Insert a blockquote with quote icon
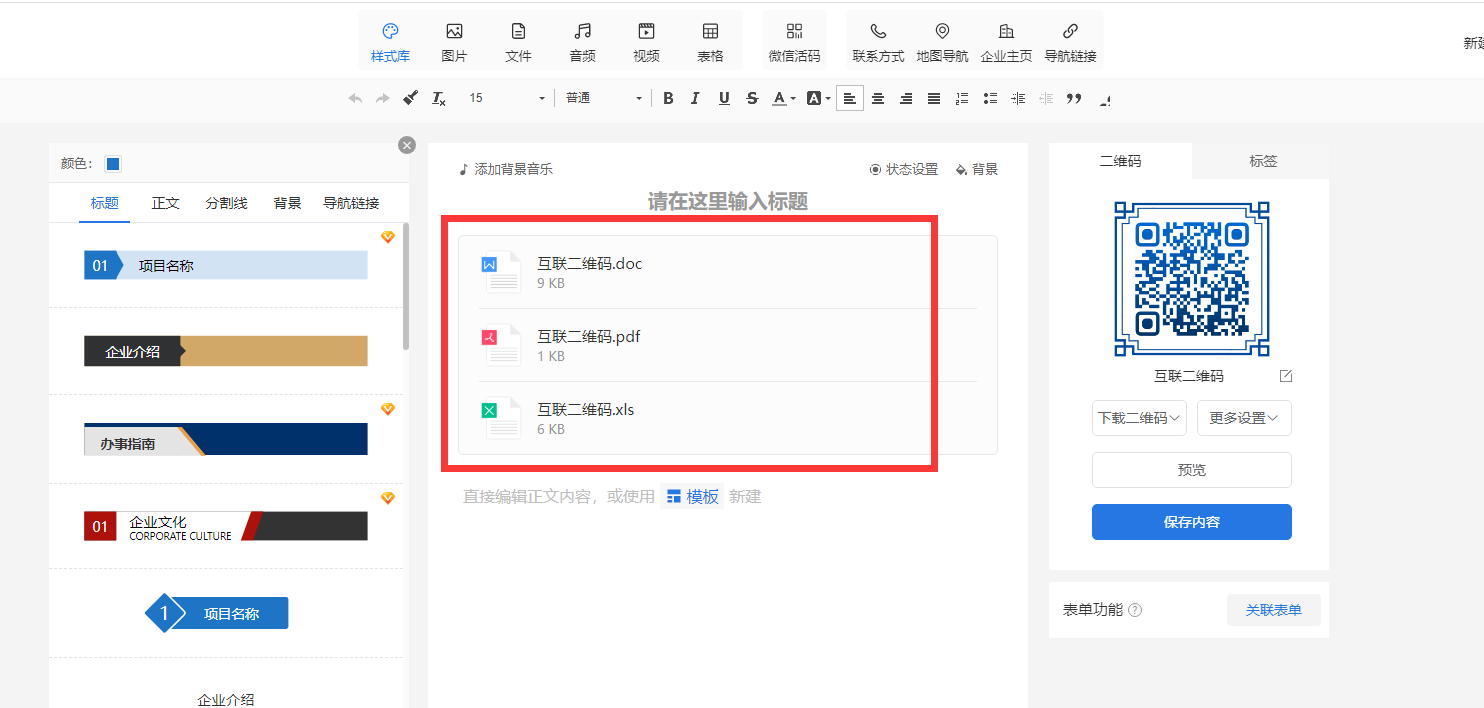1484x708 pixels. click(1074, 98)
